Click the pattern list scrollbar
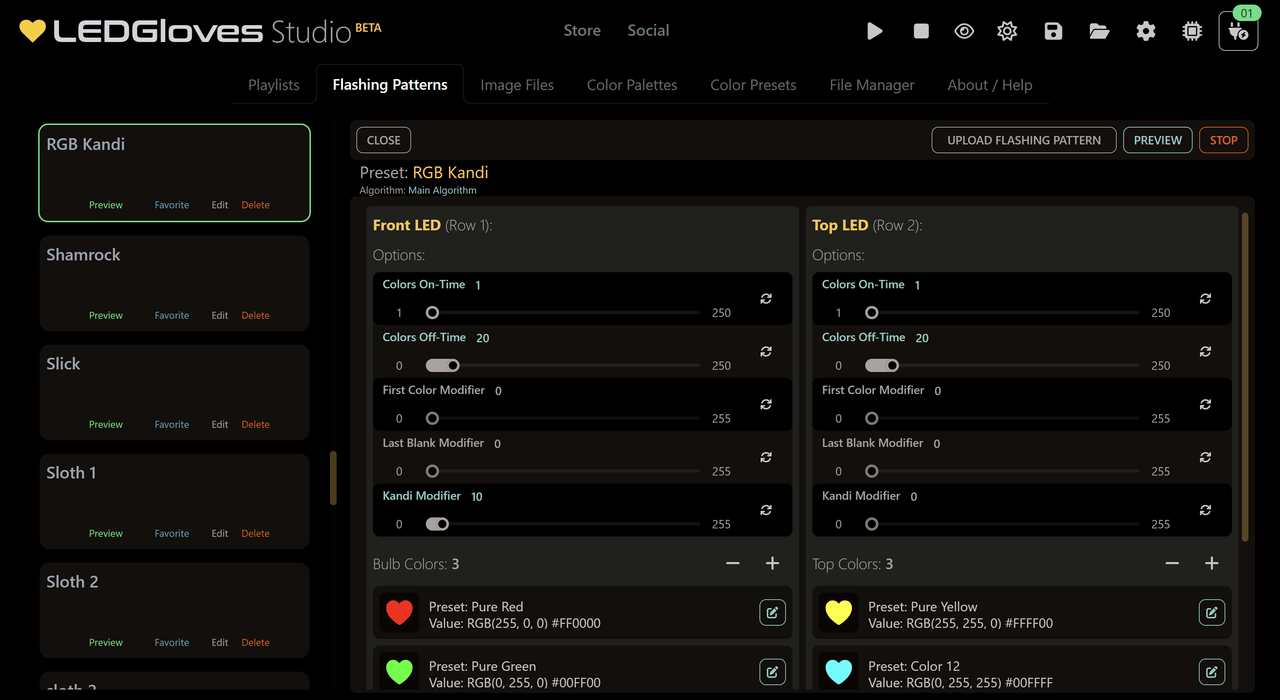This screenshot has height=700, width=1280. click(333, 478)
